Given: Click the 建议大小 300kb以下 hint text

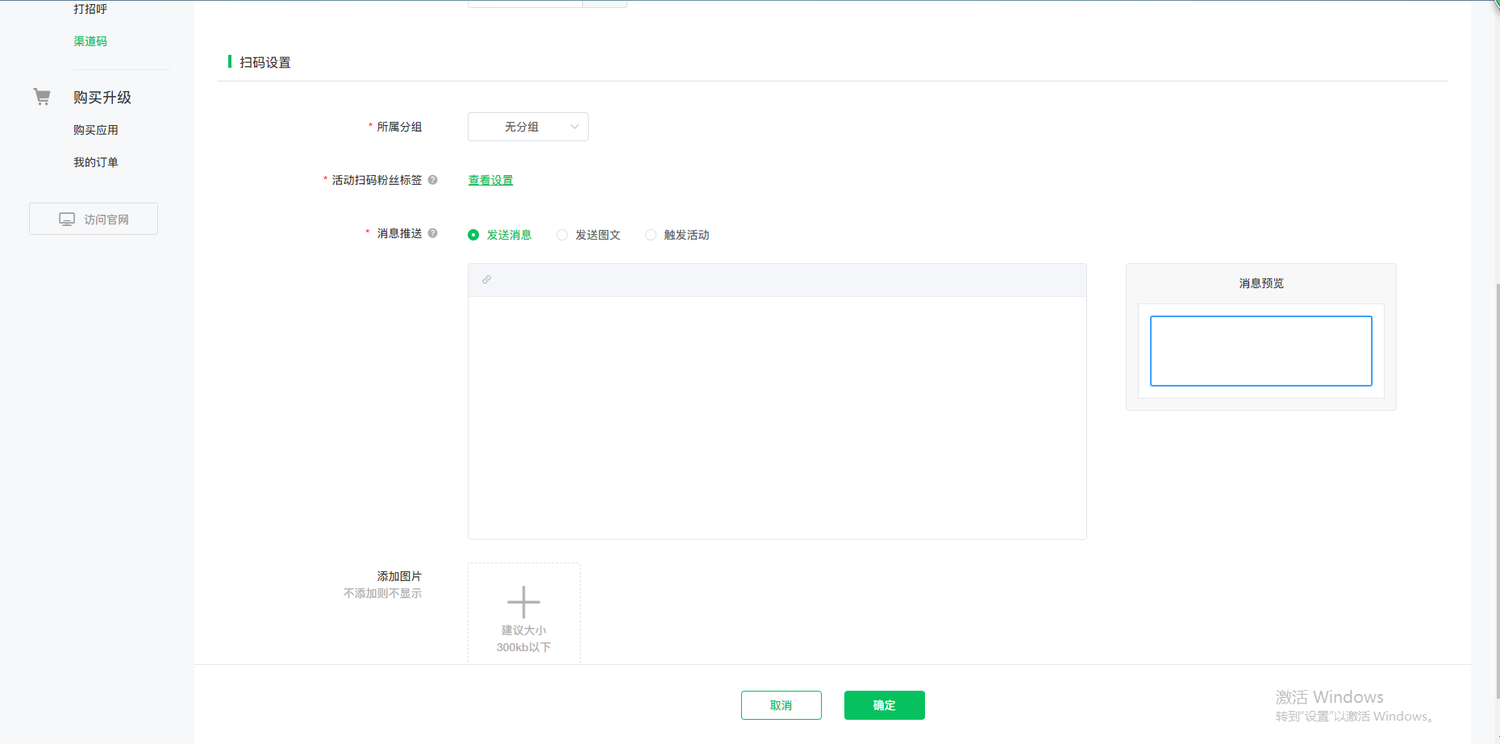Looking at the screenshot, I should (x=524, y=639).
